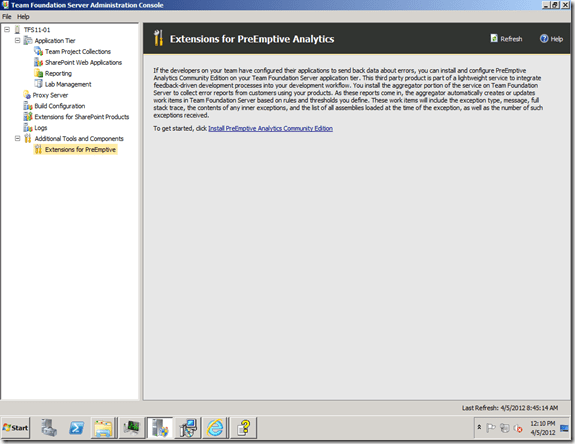Screen dimensions: 575x444
Task: Click the Last Refresh status text
Action: coord(510,408)
